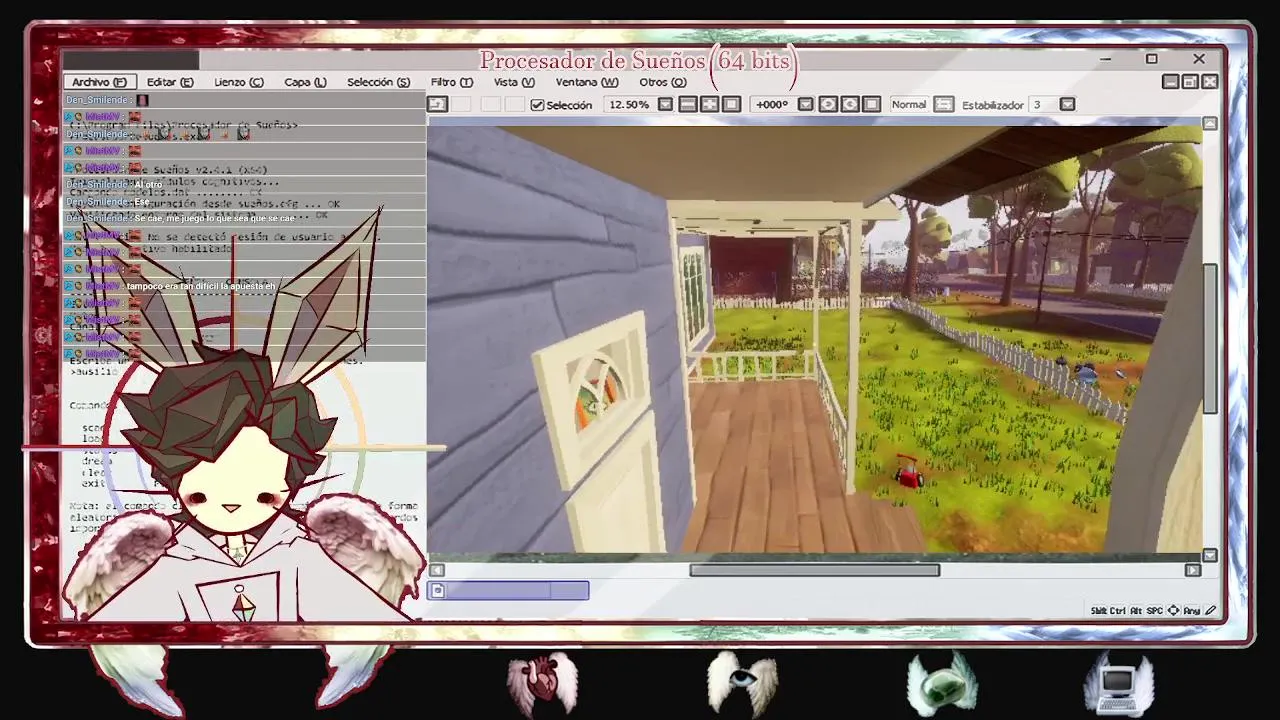Open the Capa menu
1280x720 pixels.
pyautogui.click(x=305, y=82)
